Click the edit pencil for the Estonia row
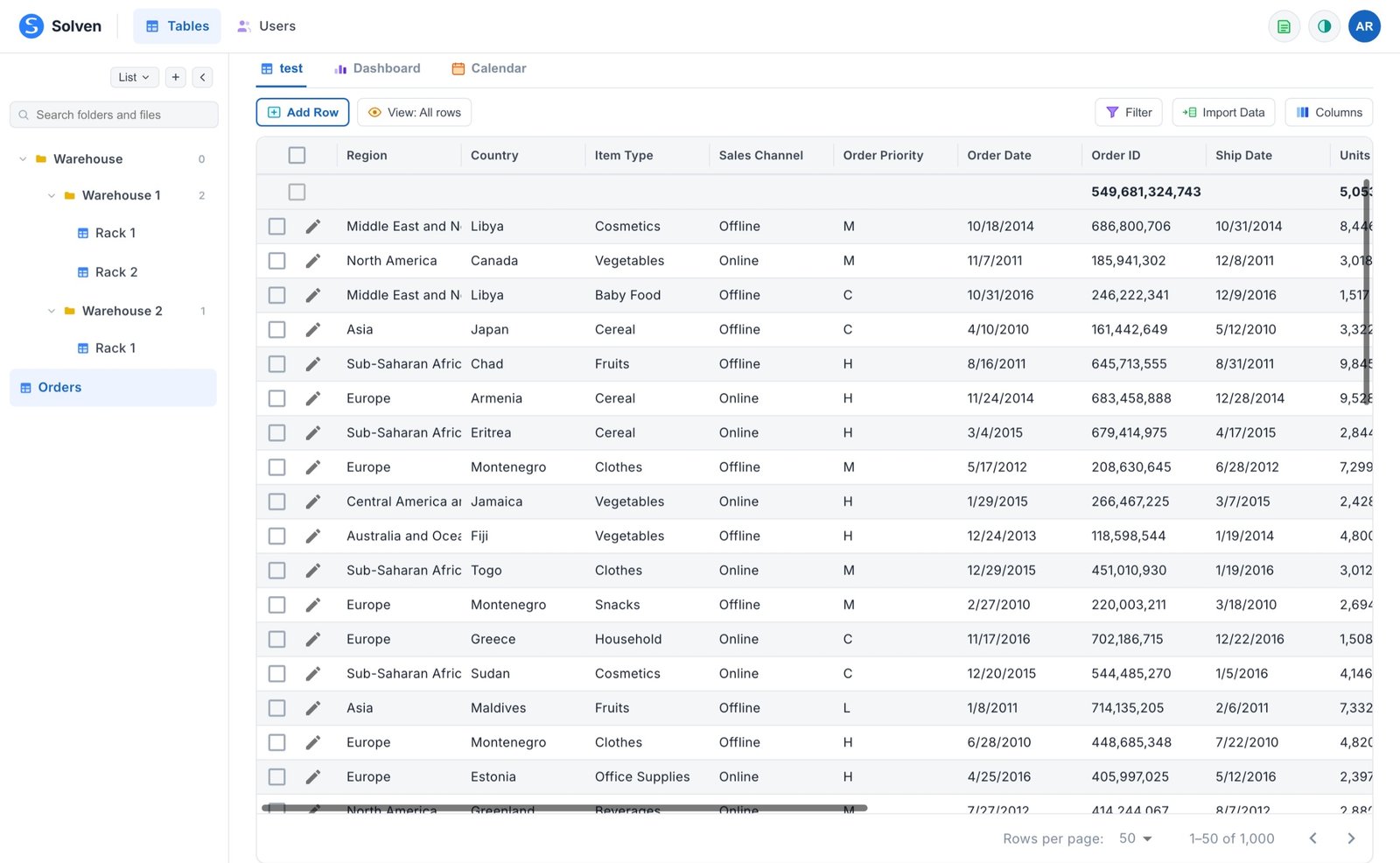The image size is (1400, 863). click(312, 777)
